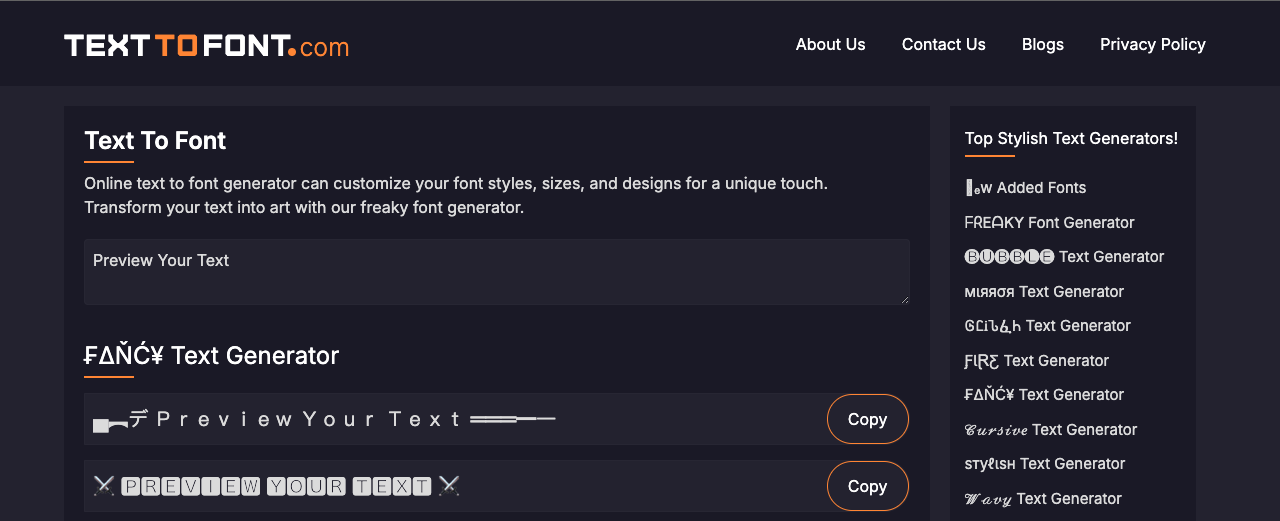Click into the Preview Your Text field
This screenshot has width=1280, height=521.
pos(496,271)
